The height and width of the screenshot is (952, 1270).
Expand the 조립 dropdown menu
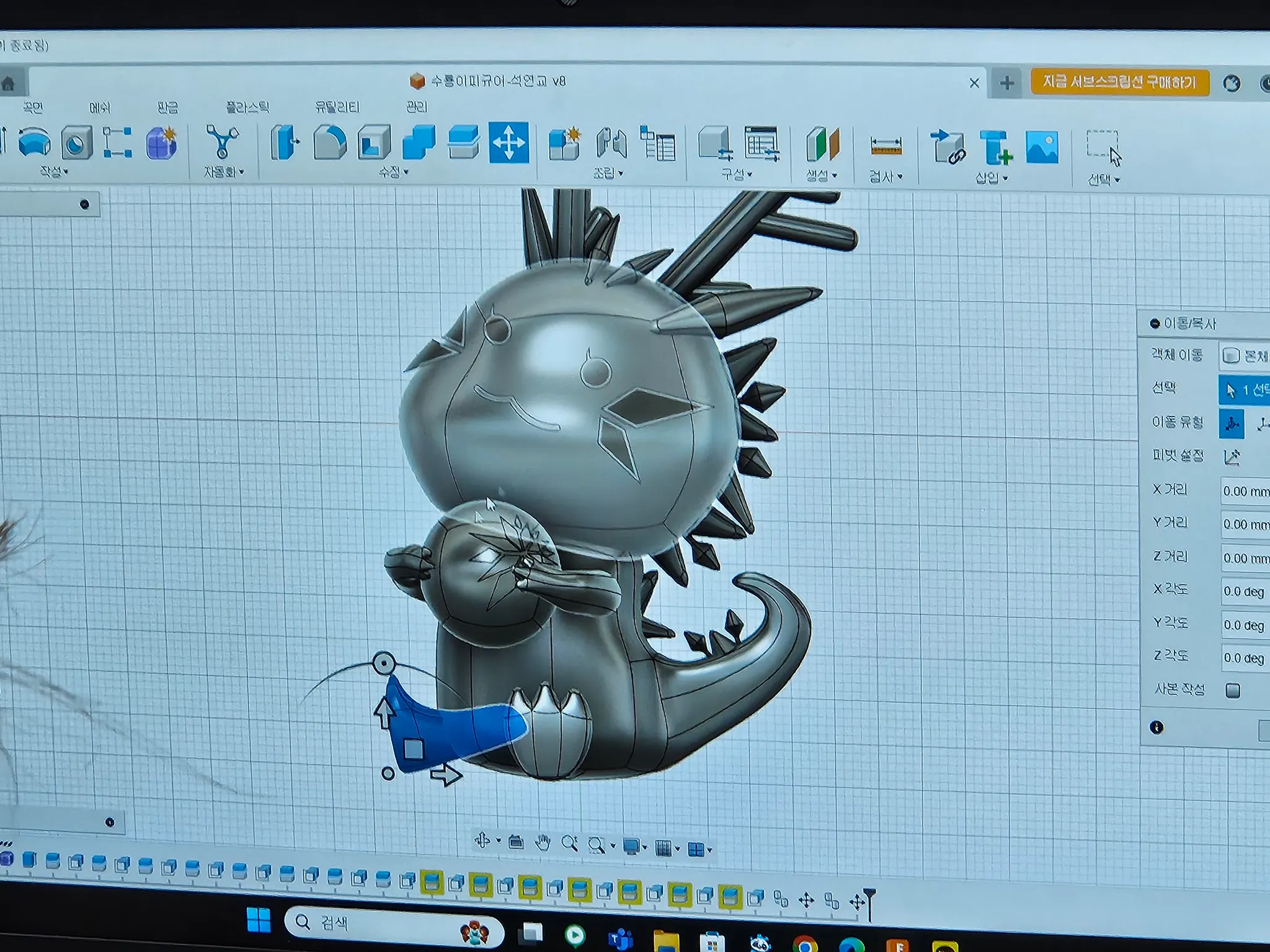pos(608,174)
